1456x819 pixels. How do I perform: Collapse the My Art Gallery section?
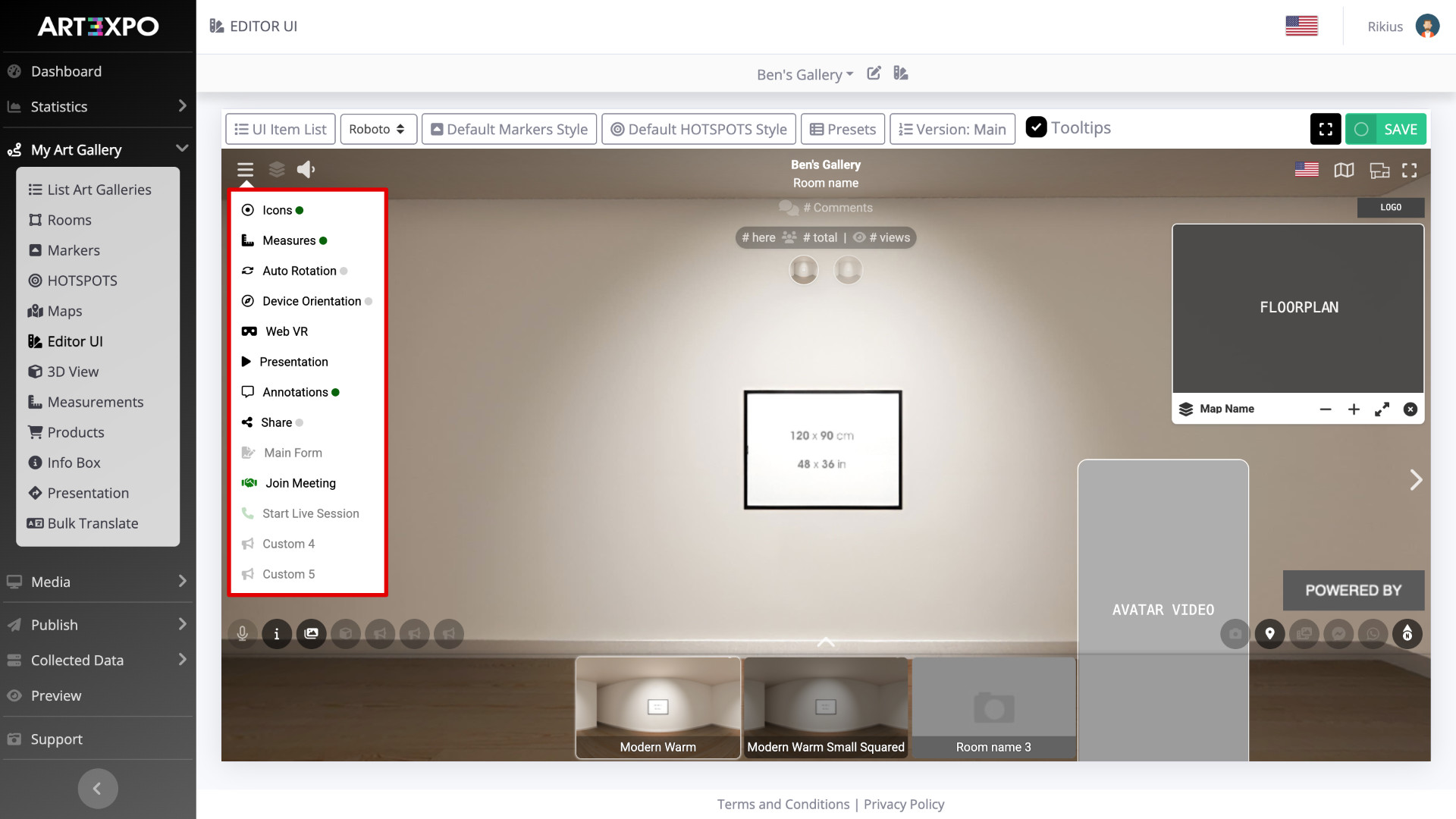tap(98, 149)
